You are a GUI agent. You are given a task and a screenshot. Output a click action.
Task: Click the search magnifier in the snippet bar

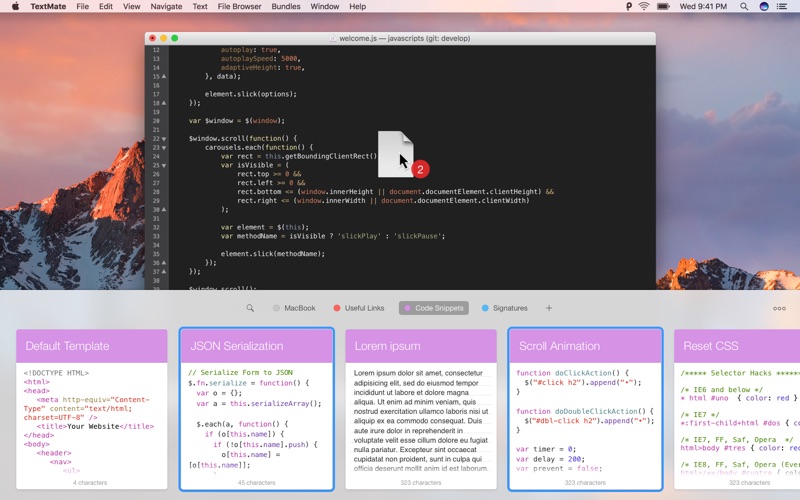pos(250,308)
